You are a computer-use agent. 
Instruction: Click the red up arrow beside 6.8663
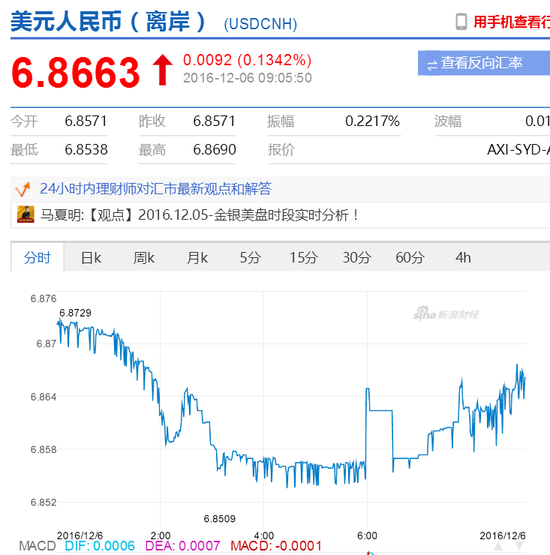[x=162, y=70]
